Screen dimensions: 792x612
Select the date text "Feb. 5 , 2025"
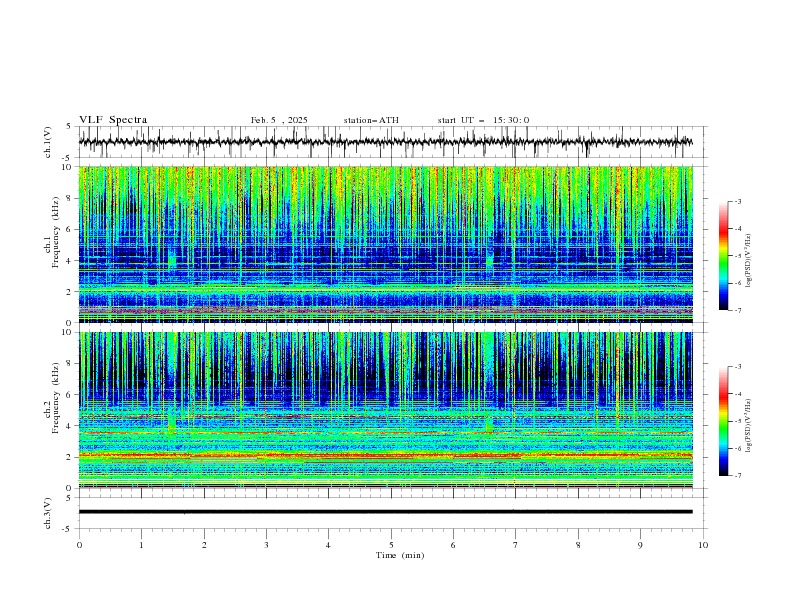pos(279,120)
